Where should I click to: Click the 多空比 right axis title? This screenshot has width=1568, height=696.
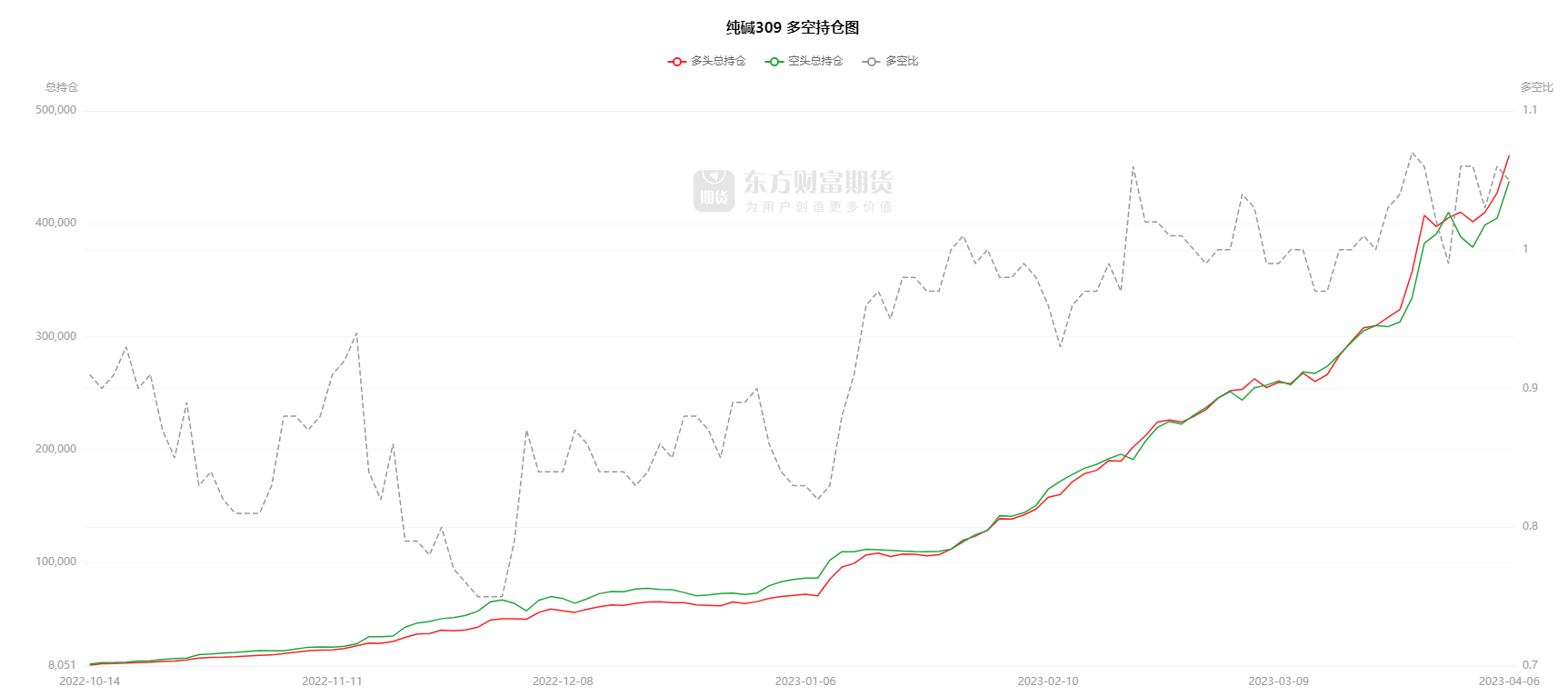(1536, 87)
